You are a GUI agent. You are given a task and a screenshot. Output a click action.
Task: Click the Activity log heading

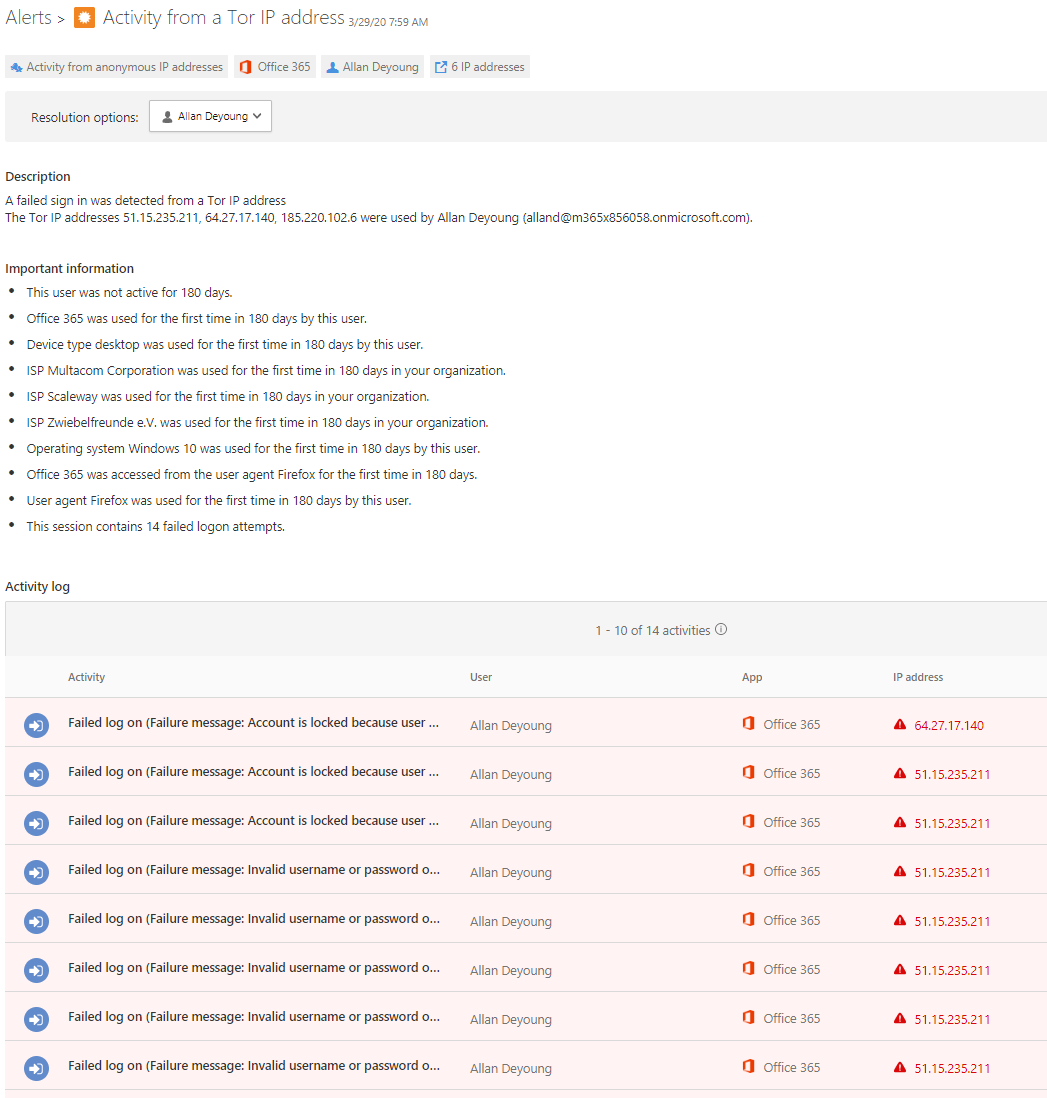tap(37, 587)
